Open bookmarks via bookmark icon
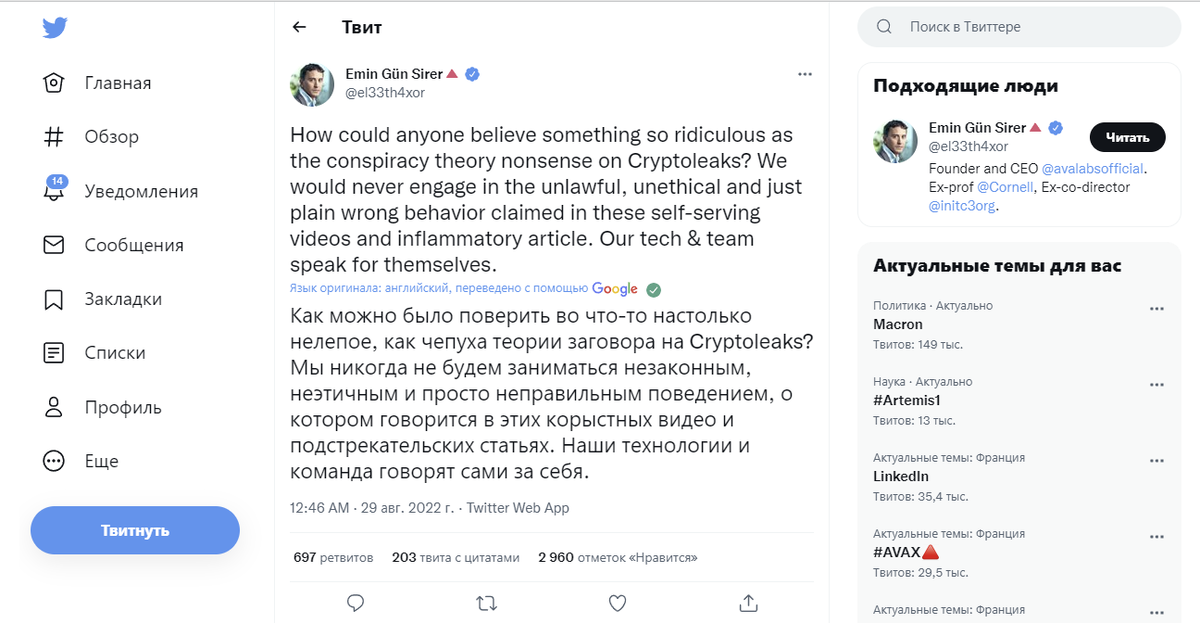 (51, 299)
